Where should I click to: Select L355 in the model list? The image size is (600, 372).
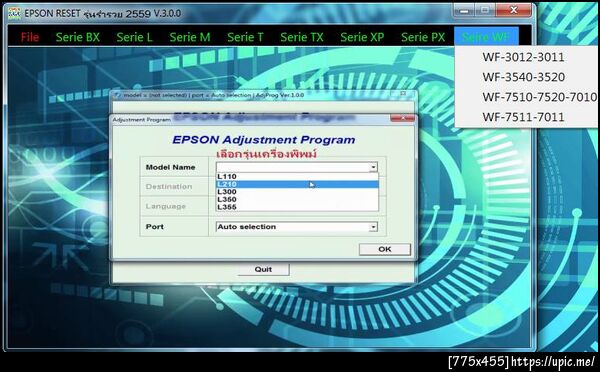tap(297, 207)
